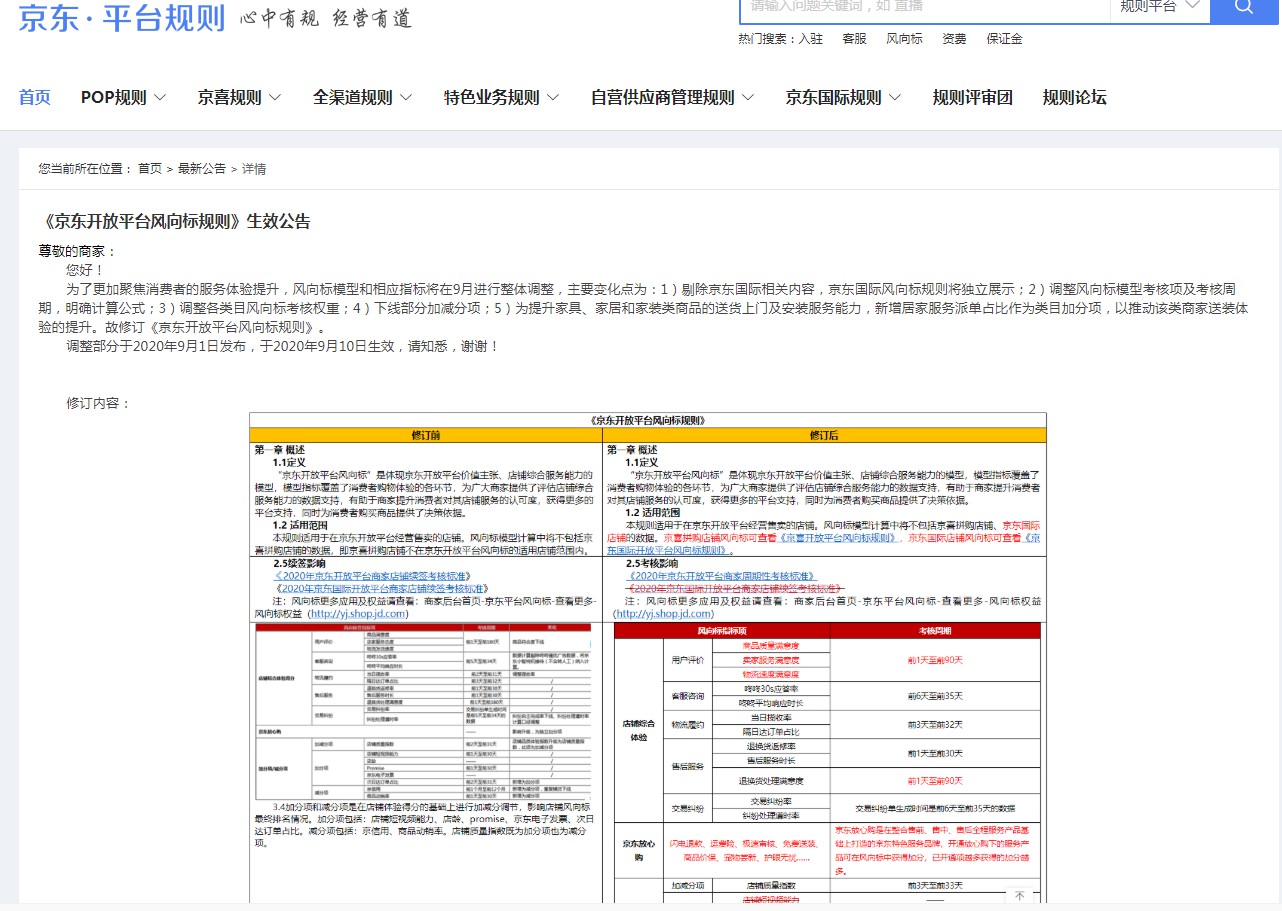
Task: Focus the keyword search input field
Action: pyautogui.click(x=925, y=7)
